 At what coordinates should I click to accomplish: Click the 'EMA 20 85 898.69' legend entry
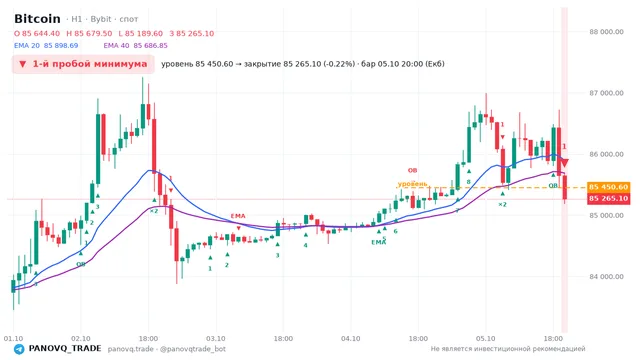[x=46, y=46]
